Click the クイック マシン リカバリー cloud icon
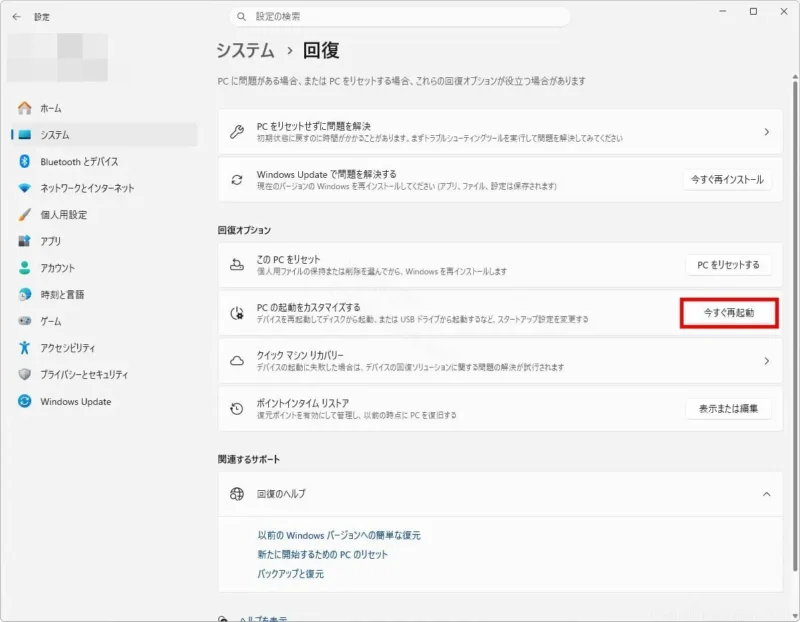Viewport: 800px width, 622px height. coord(237,361)
